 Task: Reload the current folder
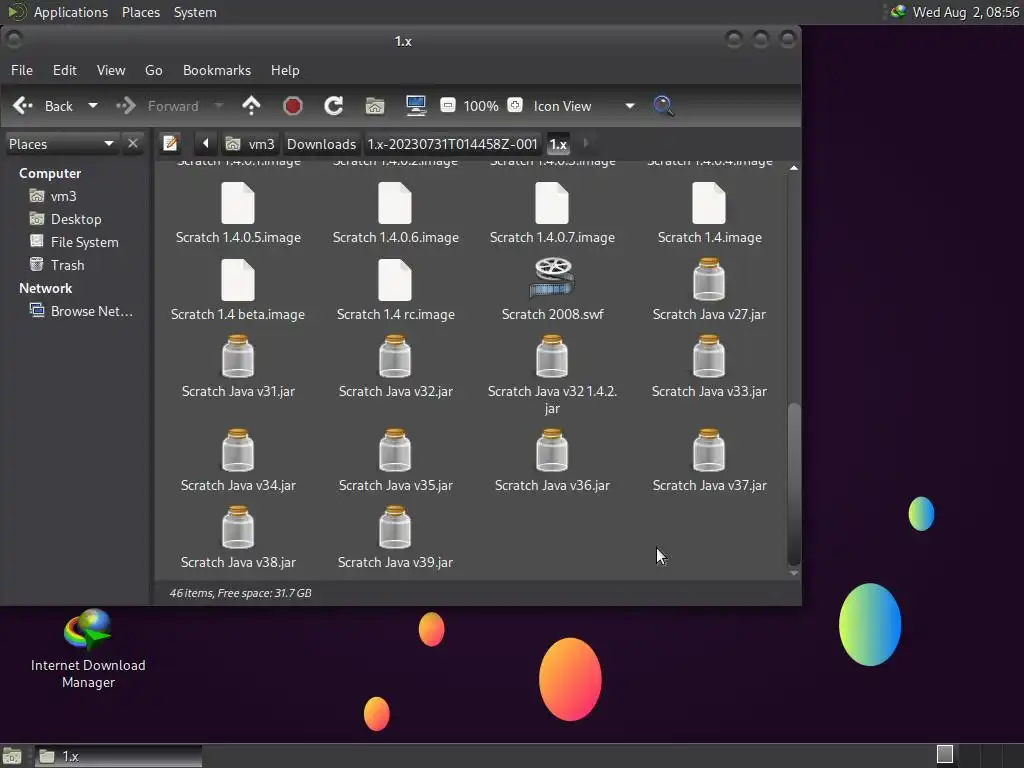point(334,106)
